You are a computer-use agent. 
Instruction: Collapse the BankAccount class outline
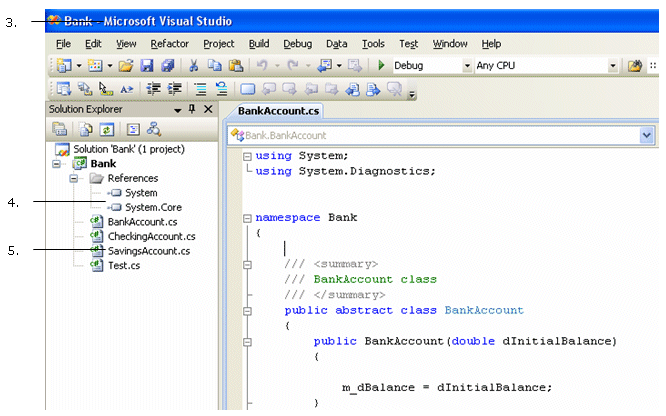click(x=247, y=311)
